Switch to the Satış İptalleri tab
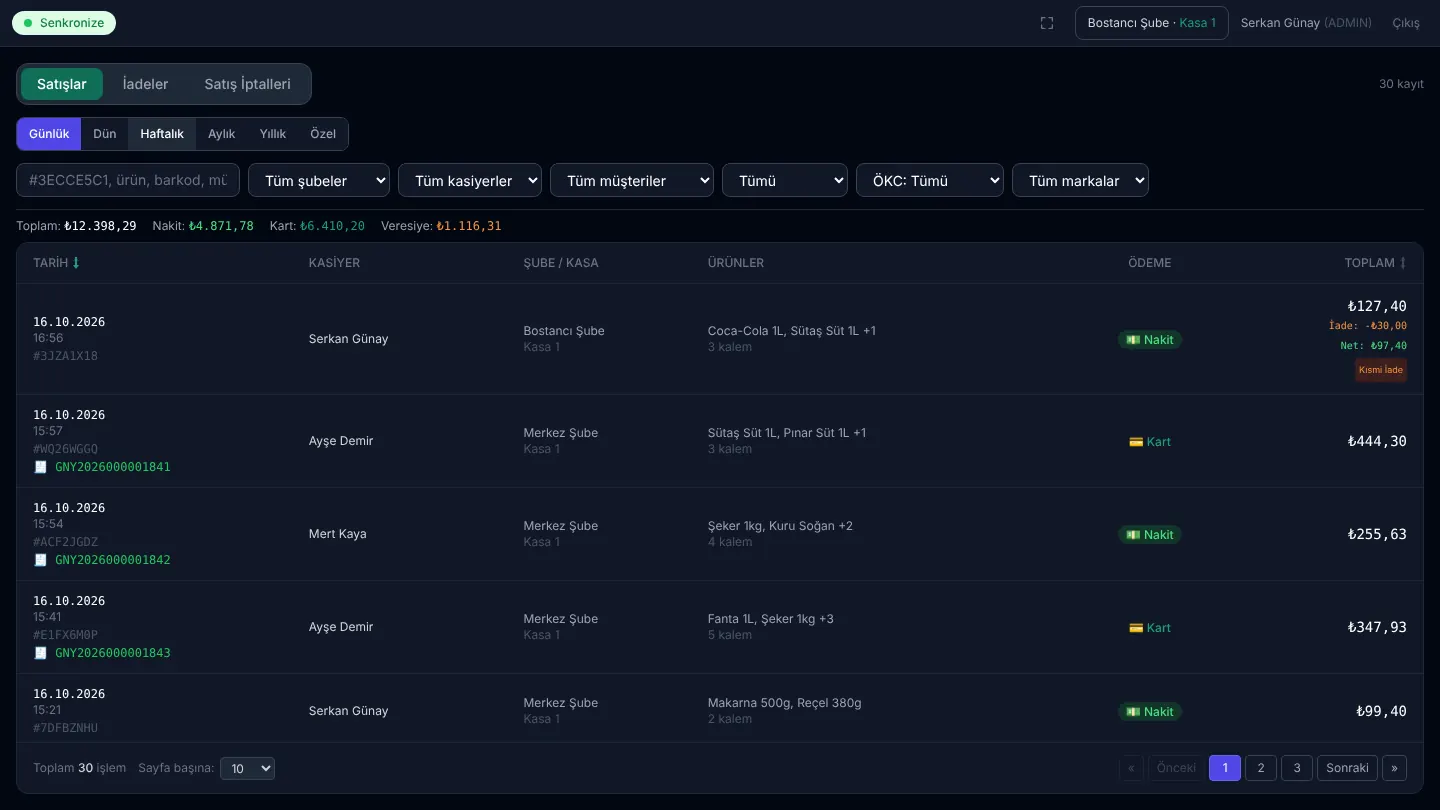The height and width of the screenshot is (810, 1440). coord(248,84)
